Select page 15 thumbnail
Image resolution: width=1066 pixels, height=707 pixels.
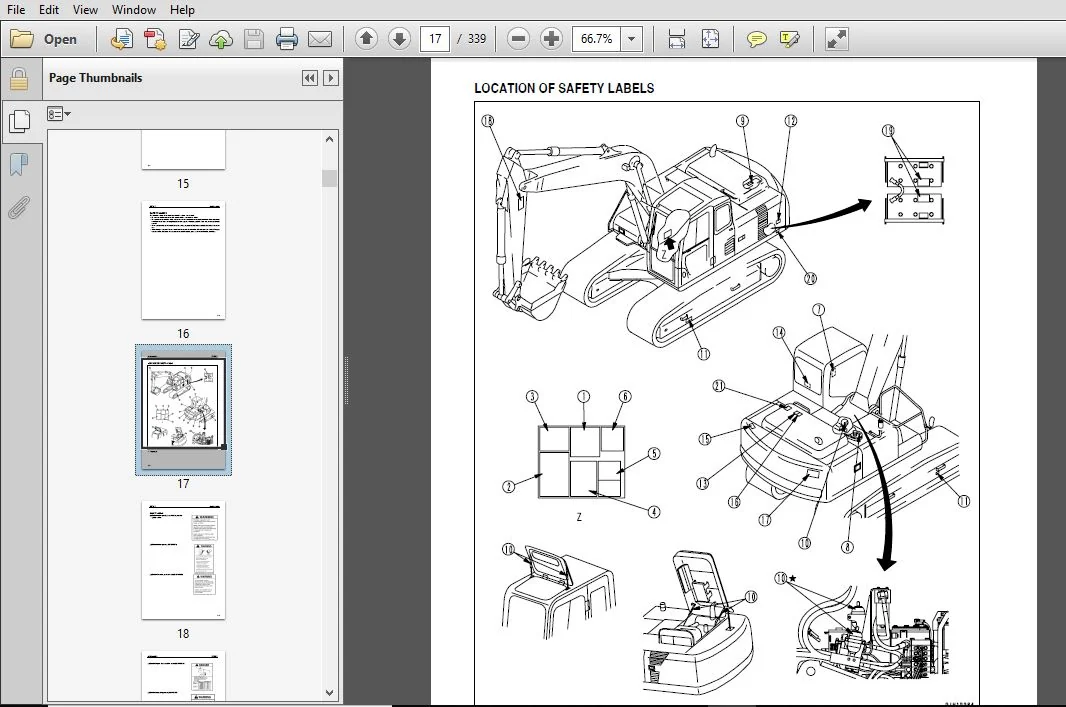point(183,150)
